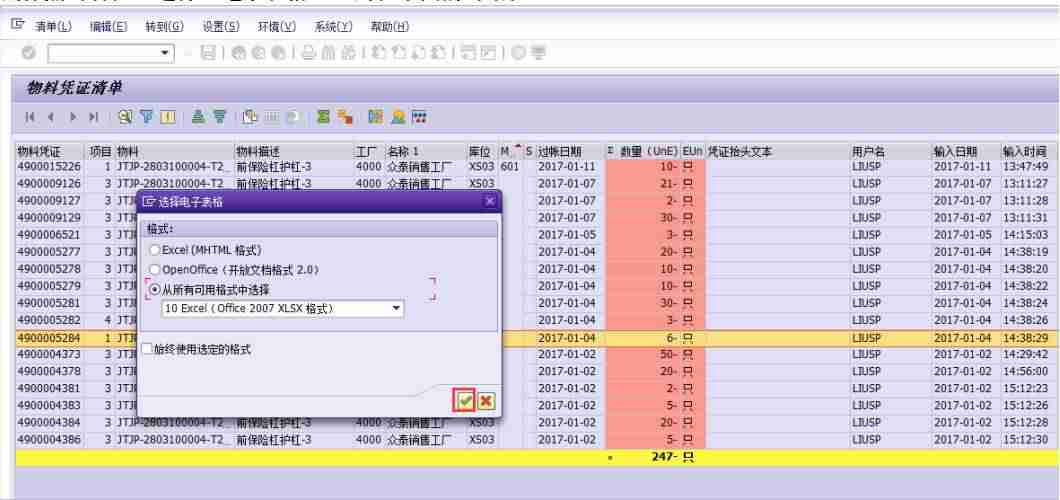
Task: Confirm the spreadsheet format with green checkmark
Action: coord(464,401)
